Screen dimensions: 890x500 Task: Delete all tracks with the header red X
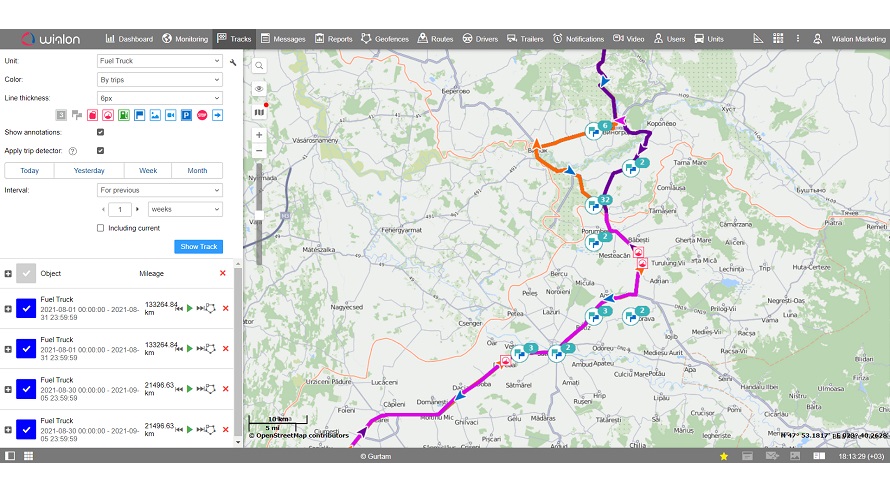tap(222, 273)
